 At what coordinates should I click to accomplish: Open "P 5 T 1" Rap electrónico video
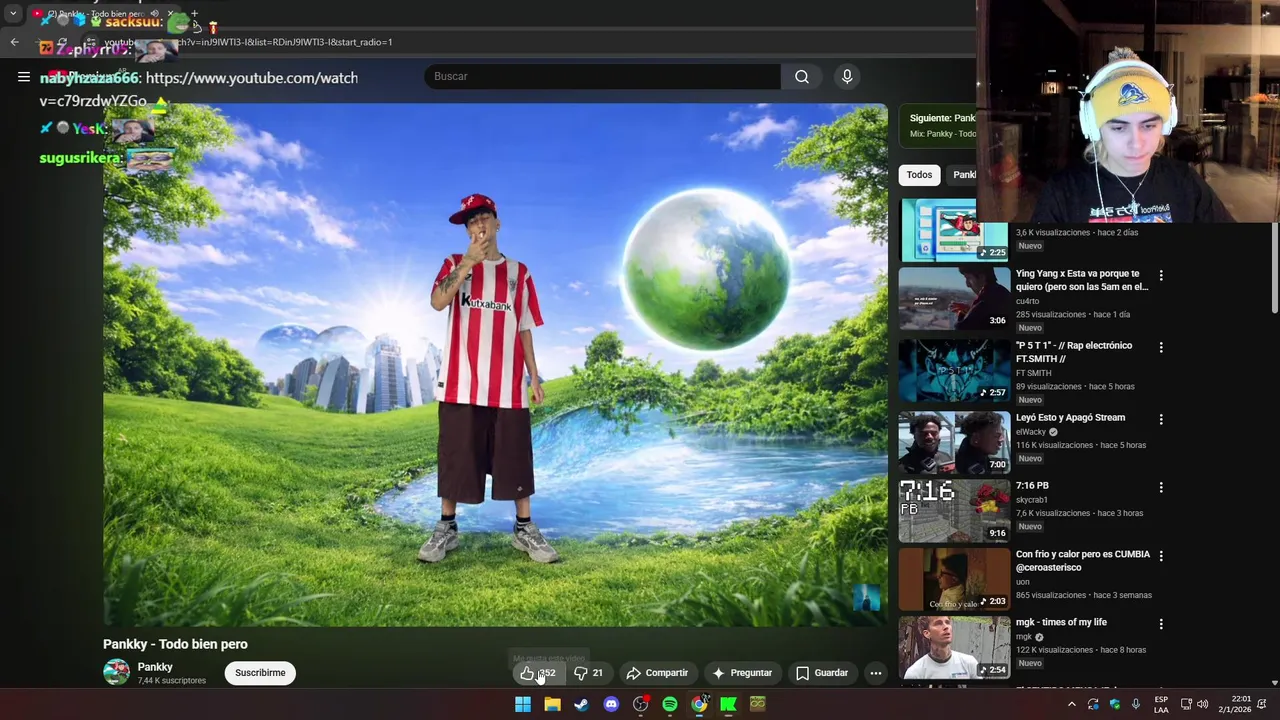coord(1074,352)
